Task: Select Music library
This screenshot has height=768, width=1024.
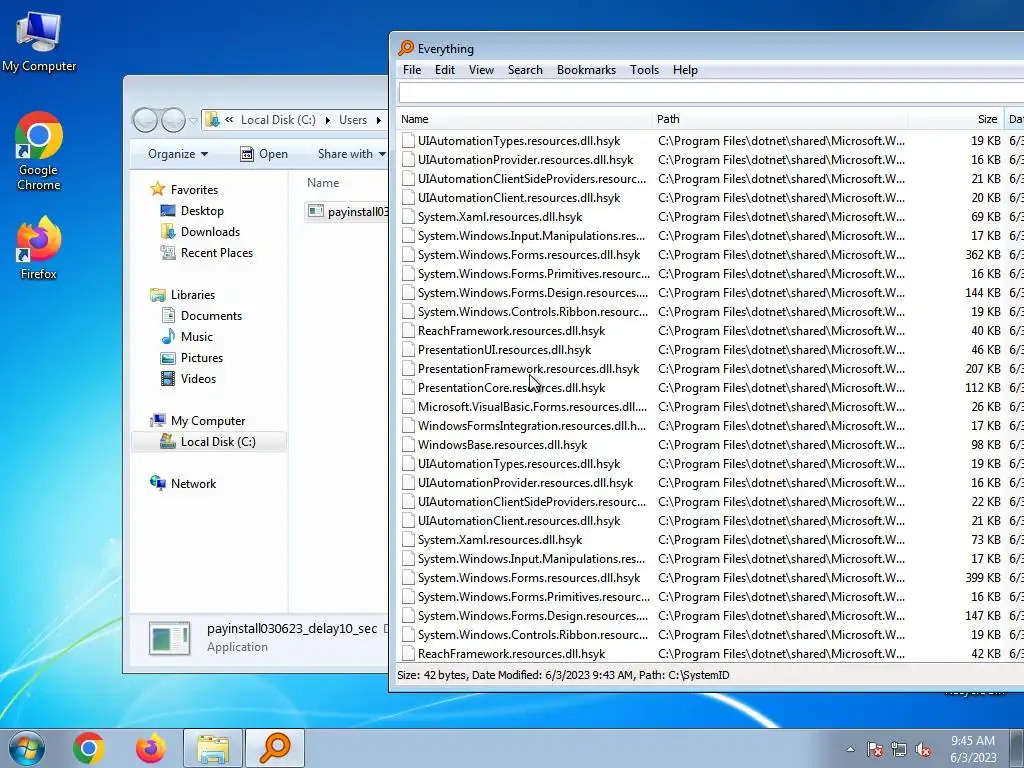Action: (187, 336)
